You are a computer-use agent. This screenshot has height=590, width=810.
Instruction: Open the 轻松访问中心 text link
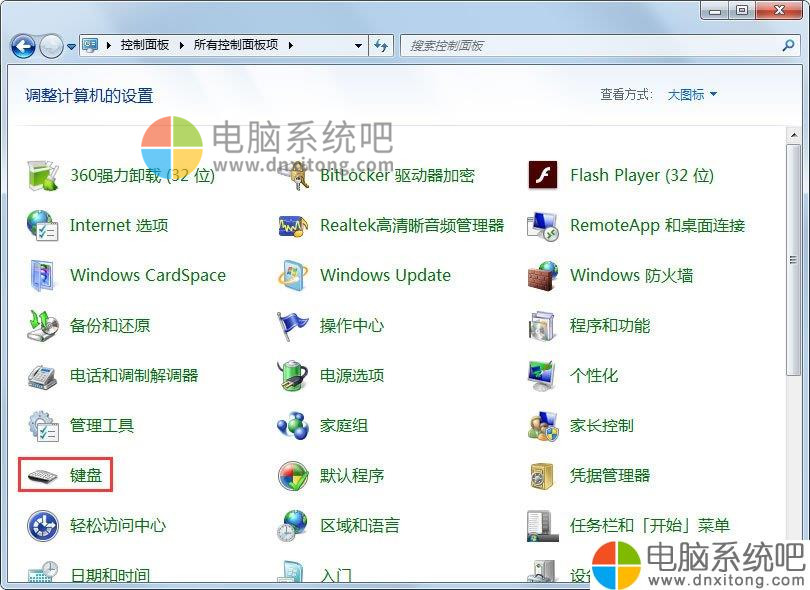point(118,525)
